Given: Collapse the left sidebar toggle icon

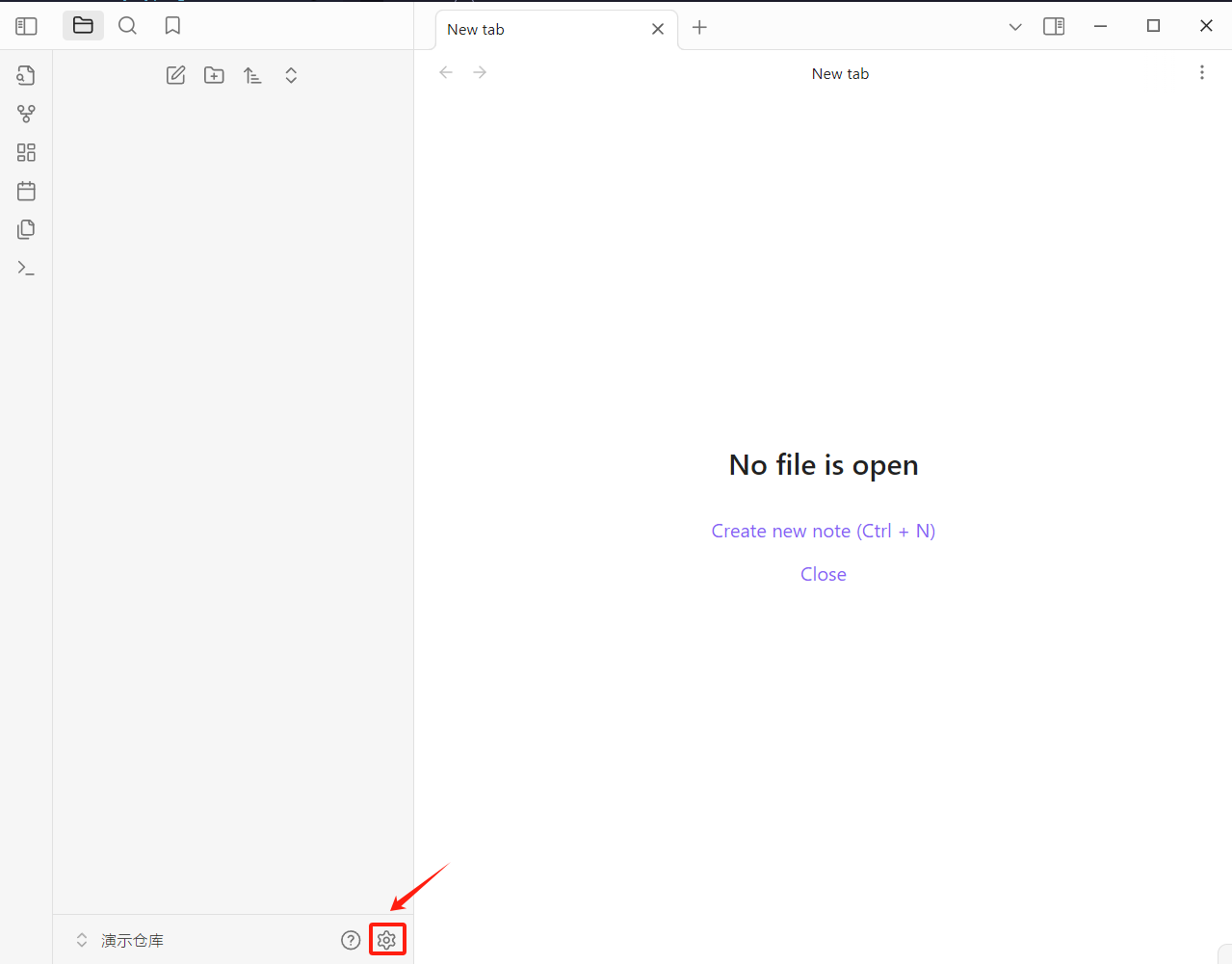Looking at the screenshot, I should pyautogui.click(x=26, y=26).
